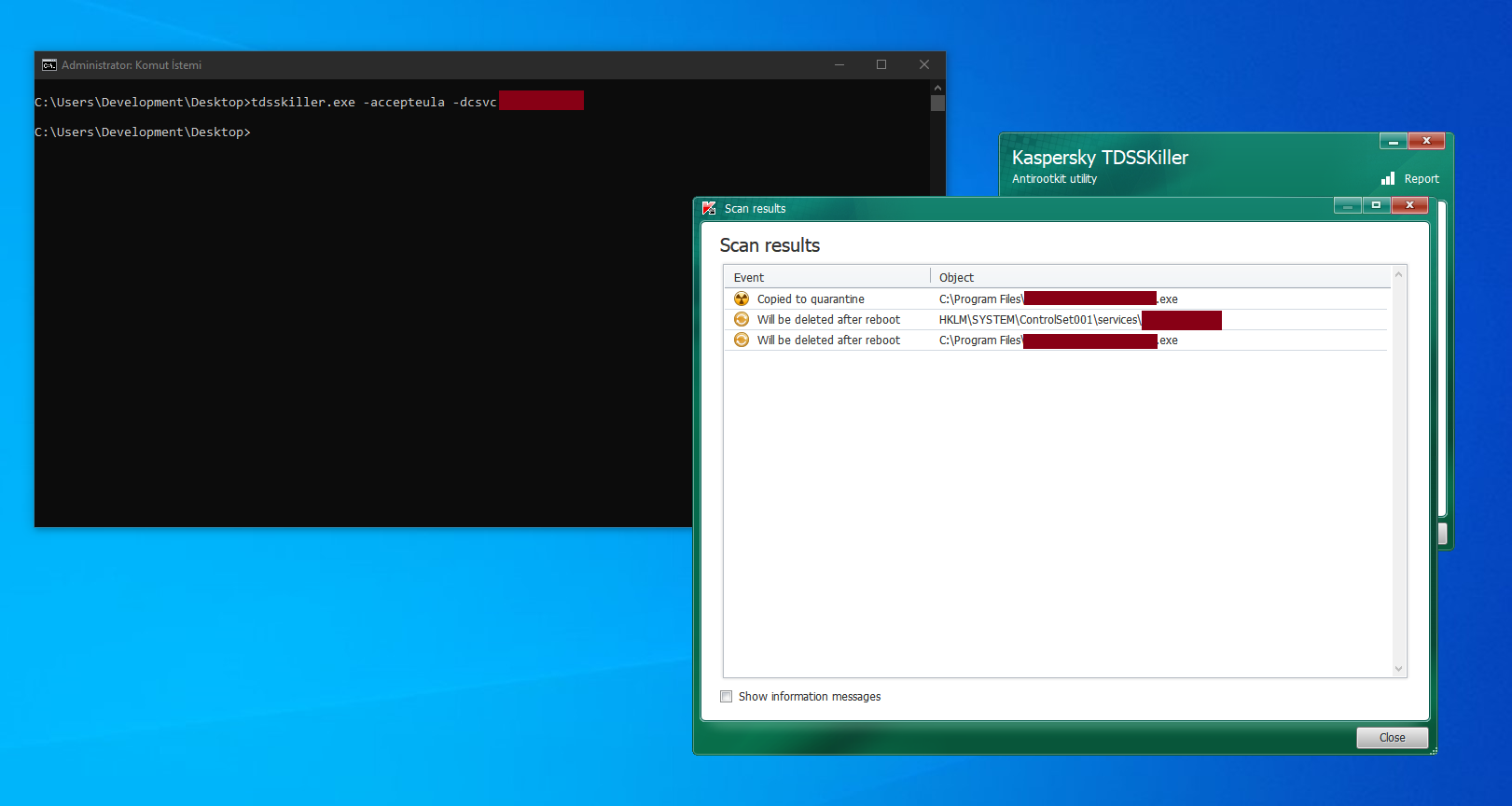Open the Report link in TDSSKiller
The width and height of the screenshot is (1512, 806).
[1421, 179]
